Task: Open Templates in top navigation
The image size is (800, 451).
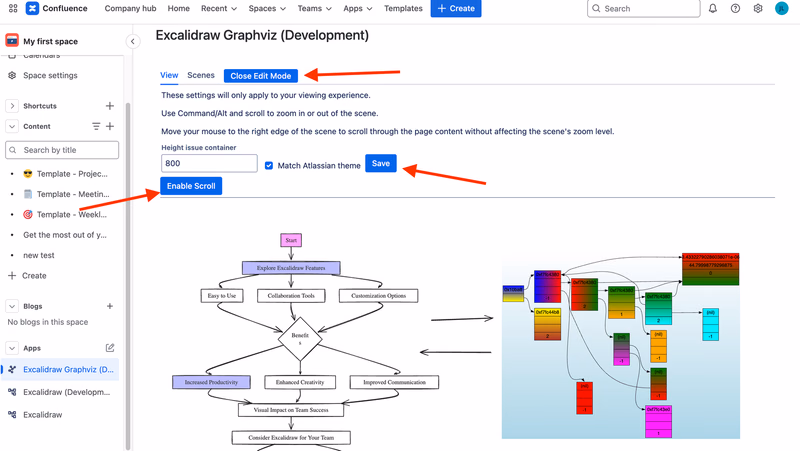Action: click(403, 8)
